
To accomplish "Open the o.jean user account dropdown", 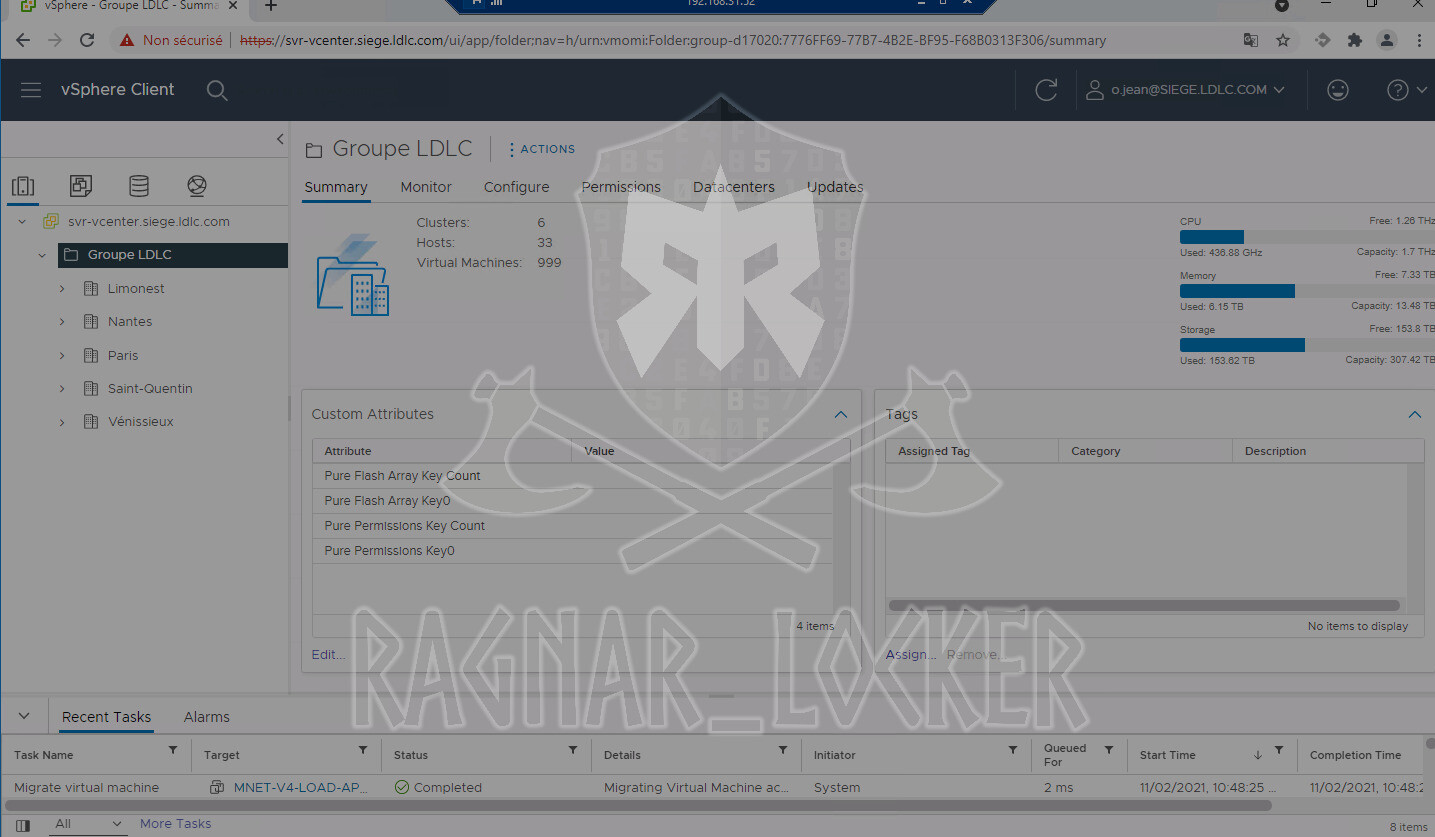I will [x=1186, y=90].
